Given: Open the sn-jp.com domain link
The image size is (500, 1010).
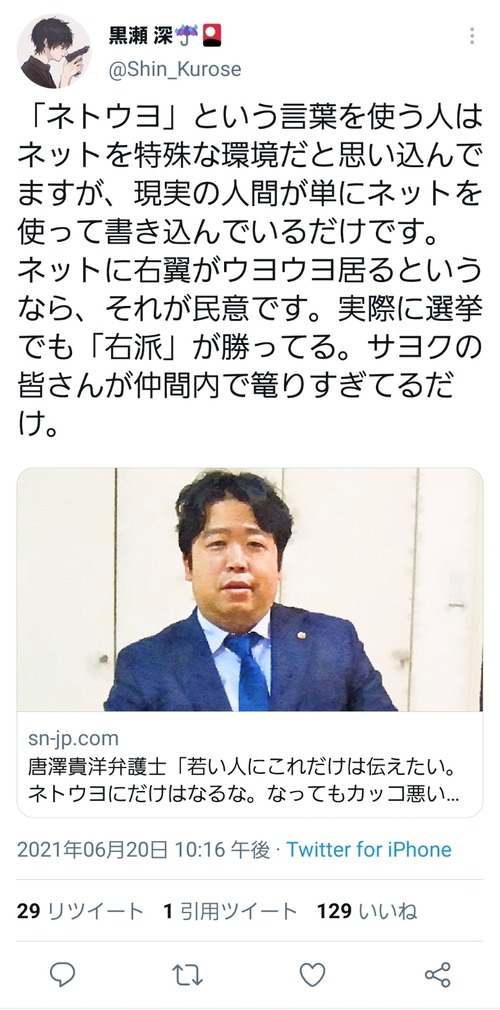Looking at the screenshot, I should (x=73, y=738).
